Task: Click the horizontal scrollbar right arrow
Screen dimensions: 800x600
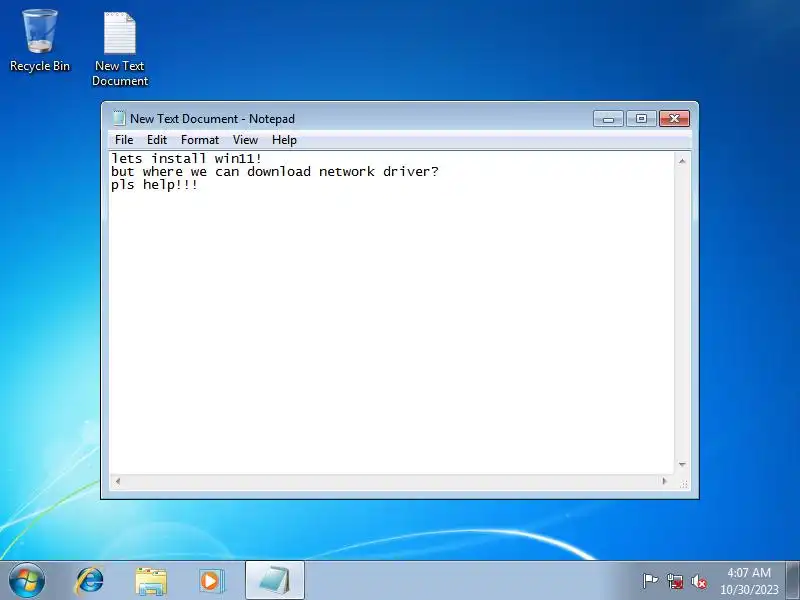Action: [664, 481]
